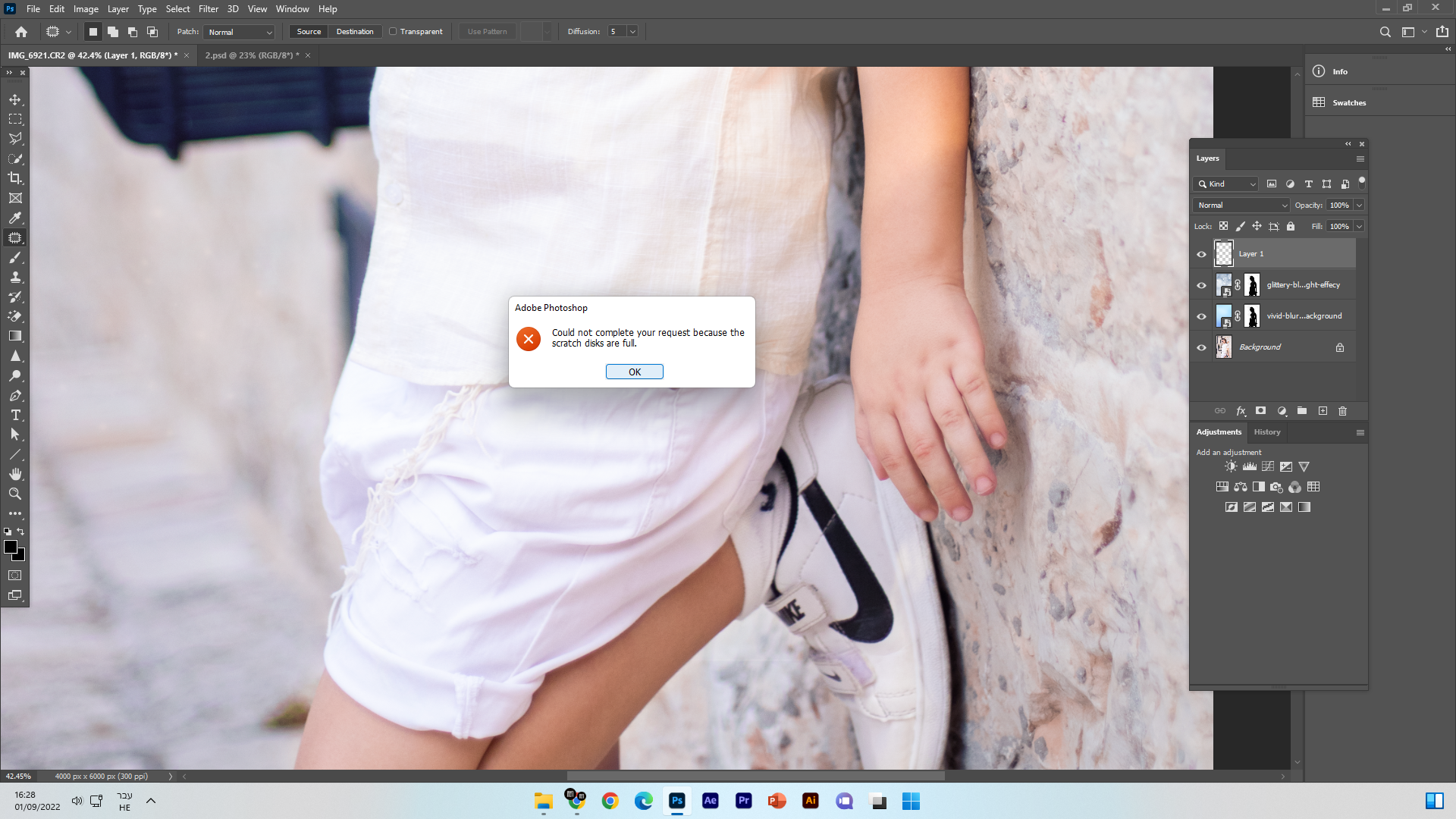Select the Hand tool
Screen dimensions: 1456x819
pos(15,474)
